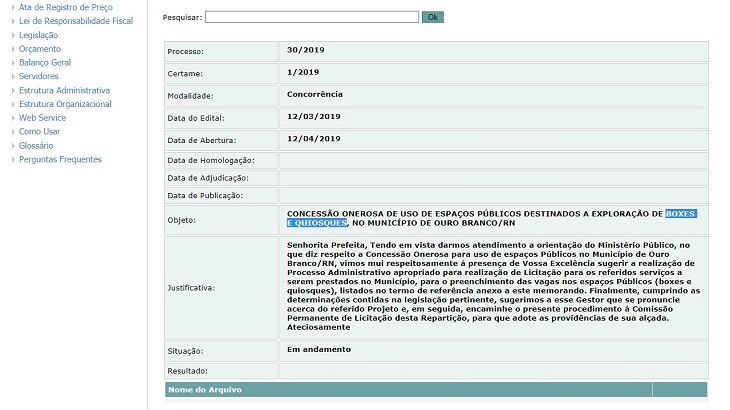
Task: Click the Situação: field label
Action: click(x=185, y=351)
